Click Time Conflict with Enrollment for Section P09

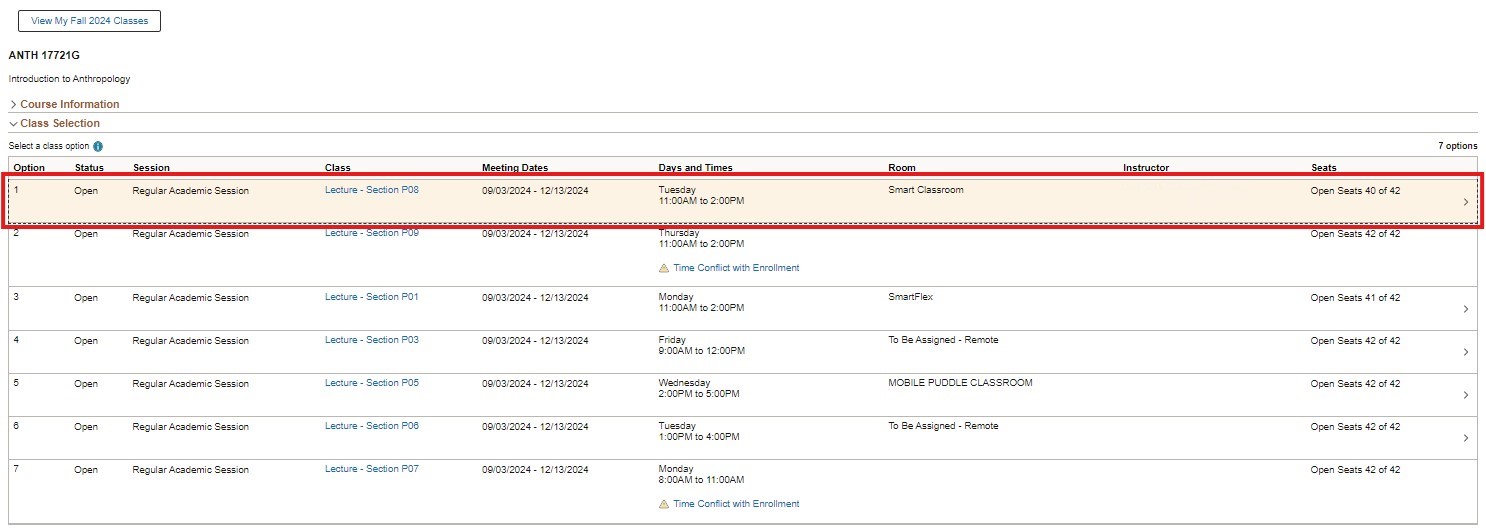point(736,268)
